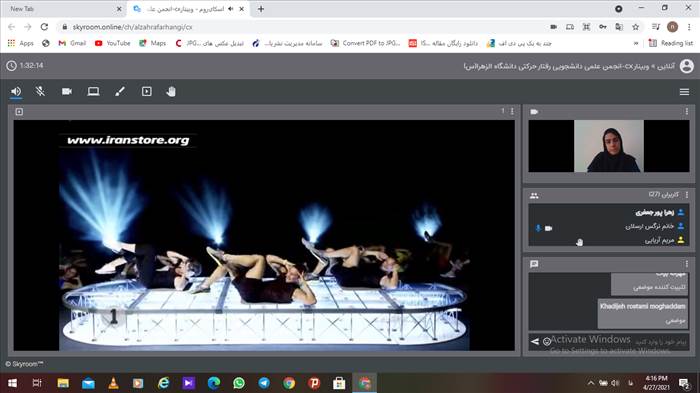Viewport: 700px width, 393px height.
Task: Open saved passwords key icon
Action: [x=603, y=27]
